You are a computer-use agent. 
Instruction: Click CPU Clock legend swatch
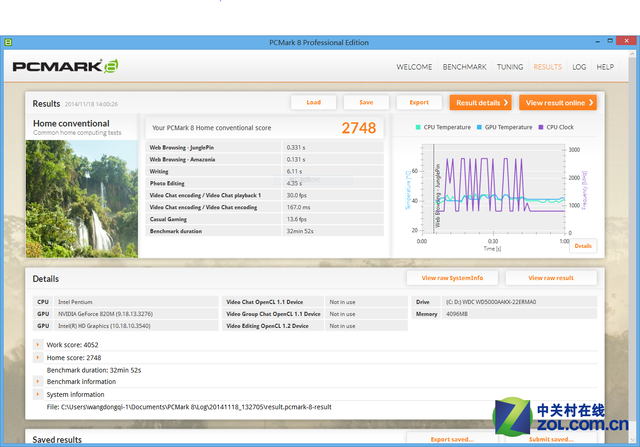(541, 127)
